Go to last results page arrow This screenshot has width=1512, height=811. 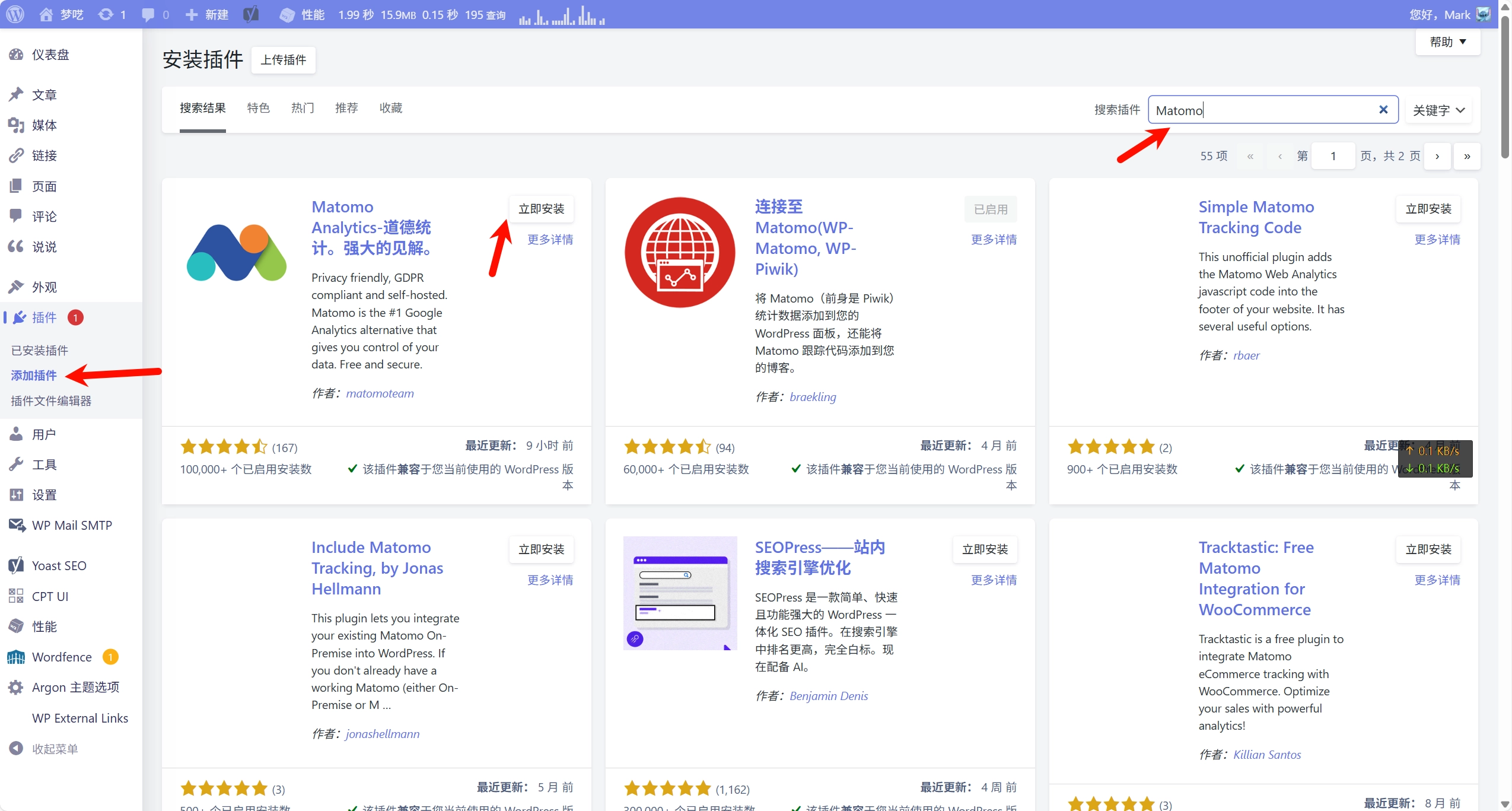(x=1467, y=156)
